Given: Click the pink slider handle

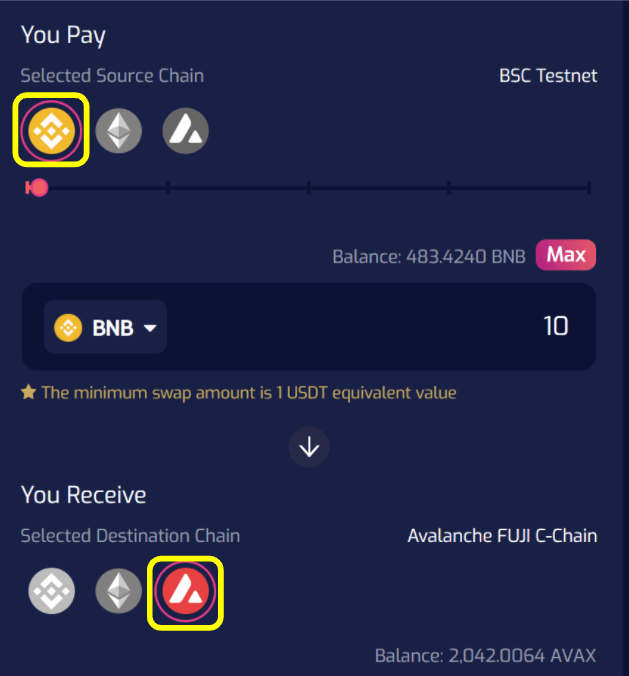Looking at the screenshot, I should [38, 187].
